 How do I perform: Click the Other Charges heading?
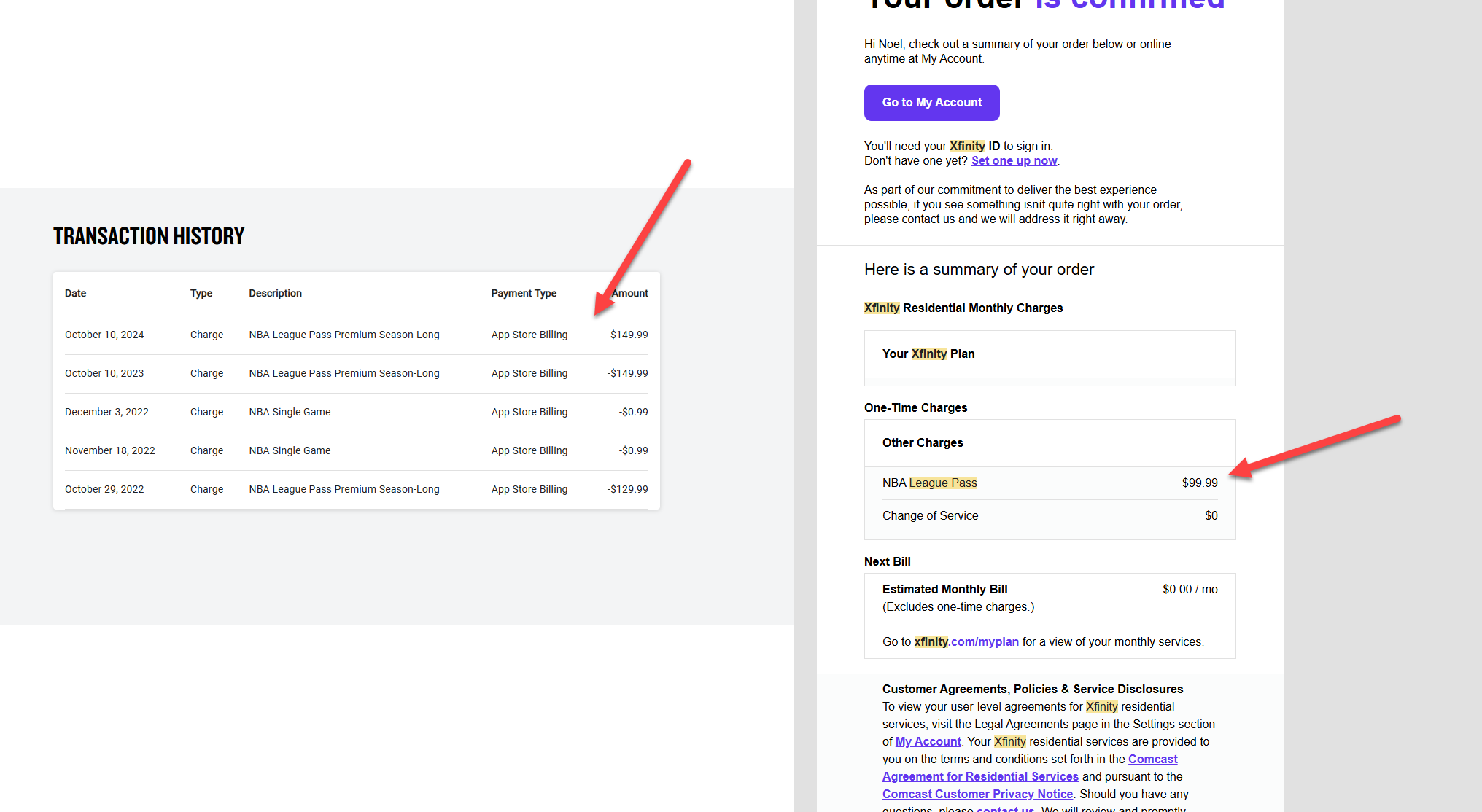coord(923,443)
